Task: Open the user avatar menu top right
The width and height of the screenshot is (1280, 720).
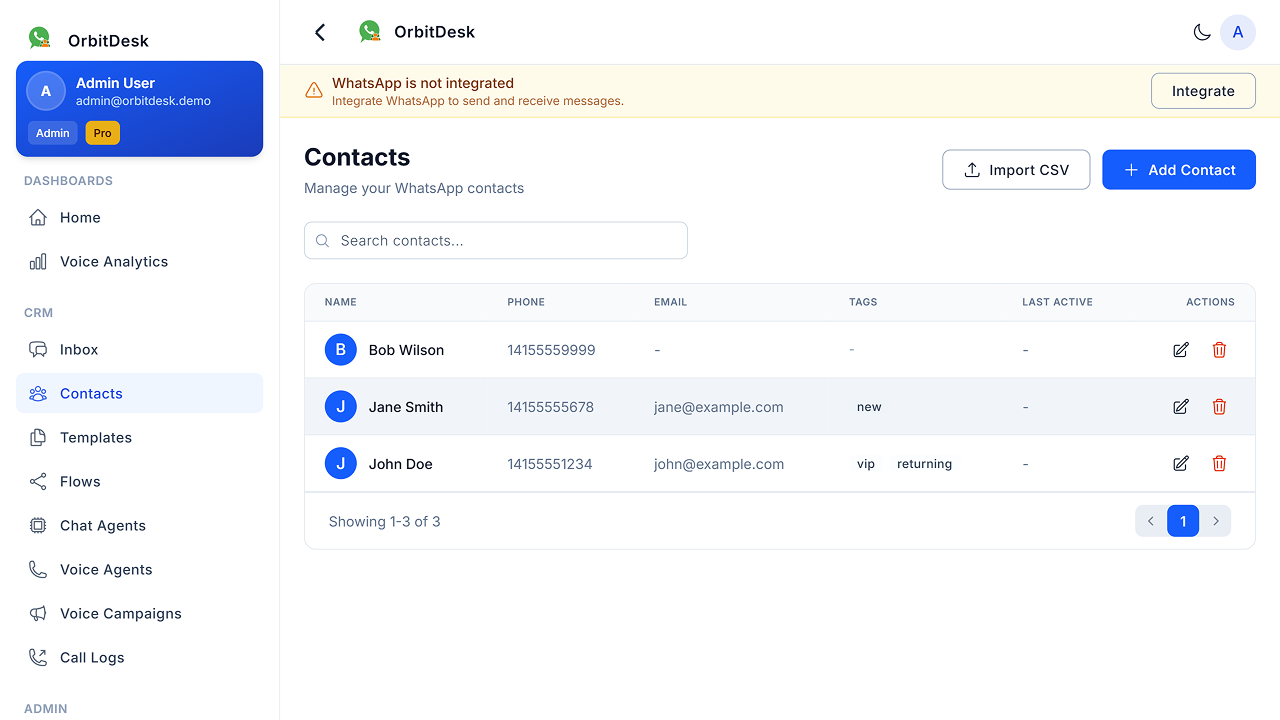Action: pyautogui.click(x=1238, y=32)
